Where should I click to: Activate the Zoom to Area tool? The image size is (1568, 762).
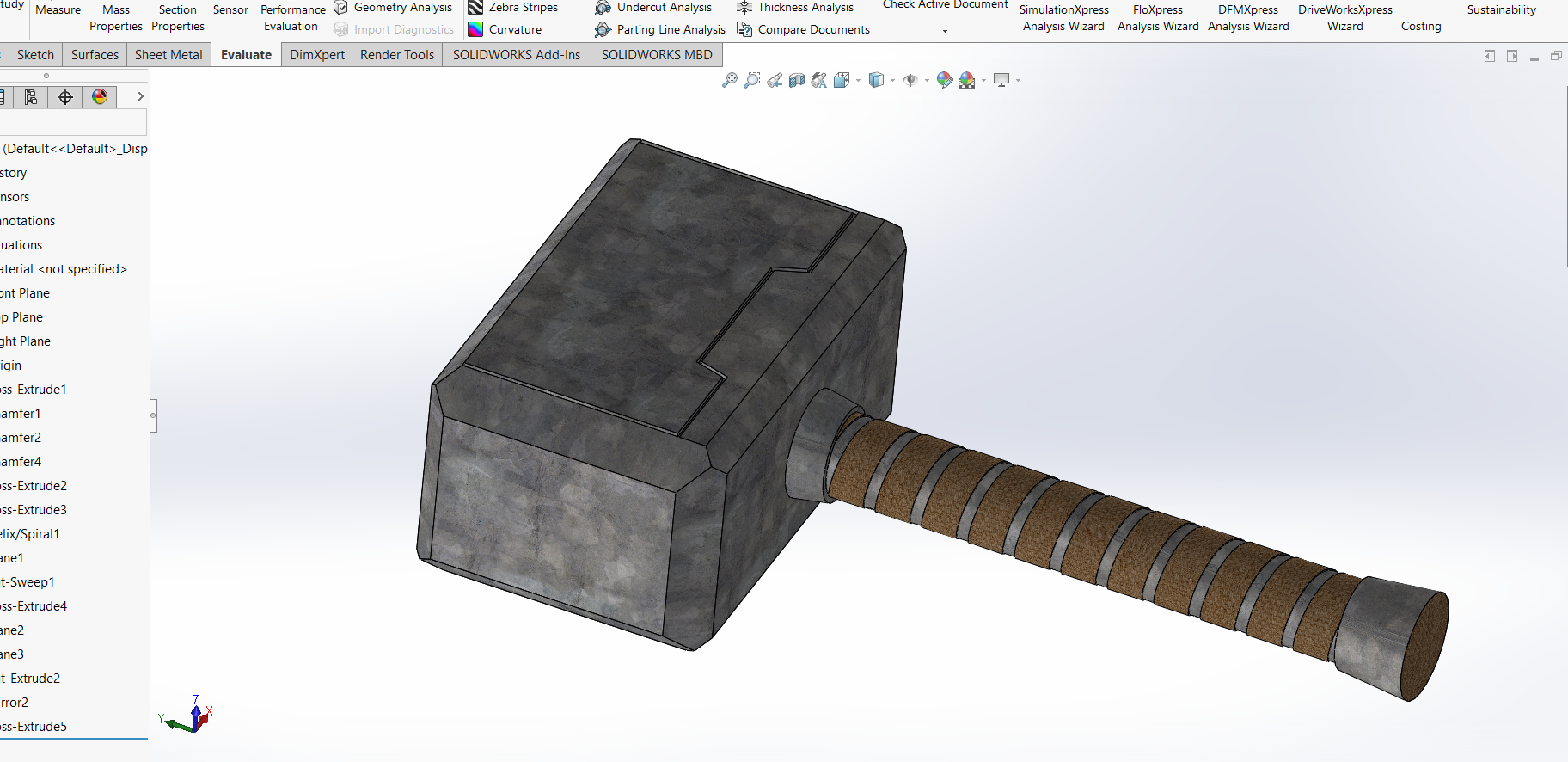(751, 80)
